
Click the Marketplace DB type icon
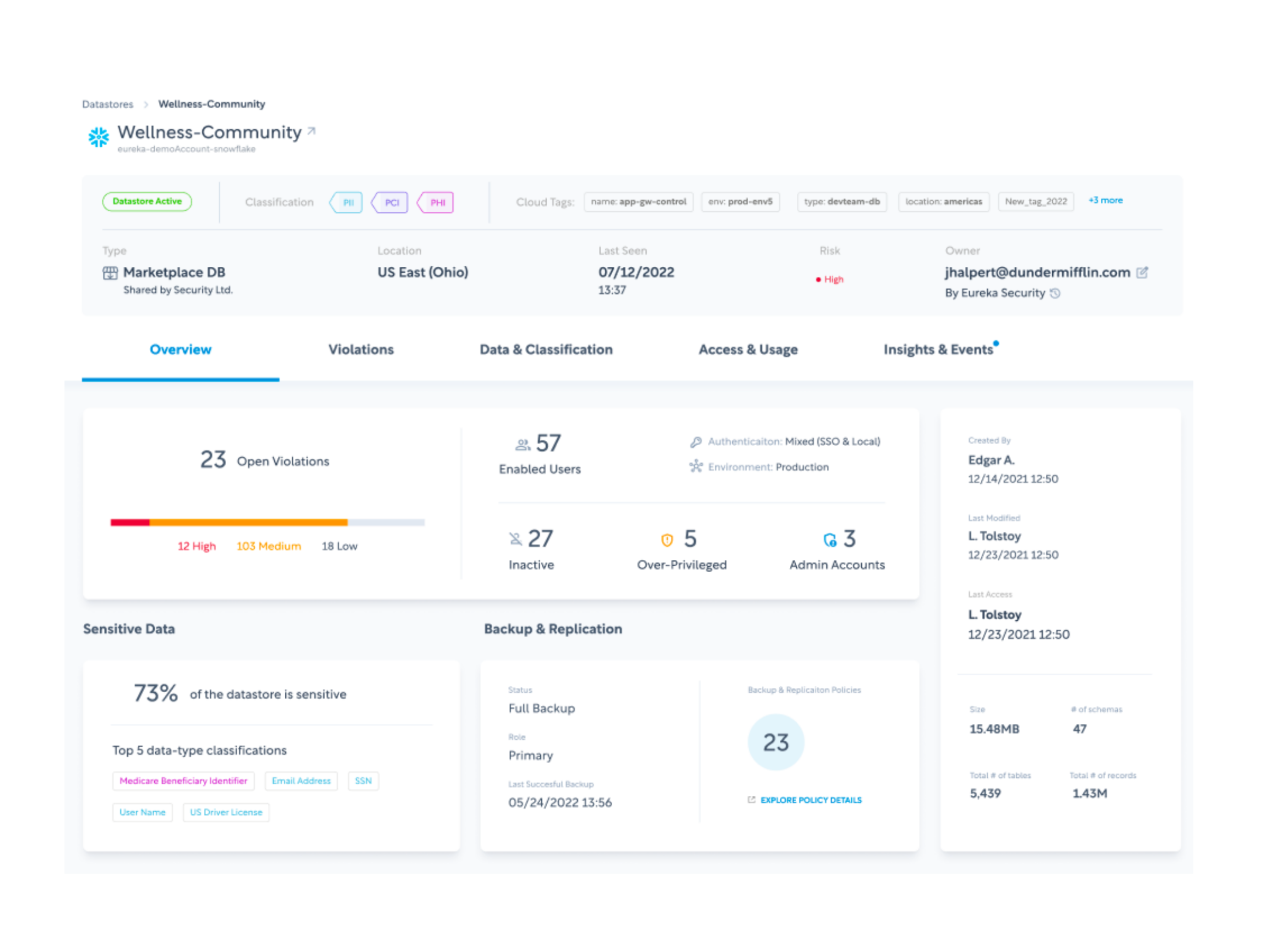(x=110, y=273)
